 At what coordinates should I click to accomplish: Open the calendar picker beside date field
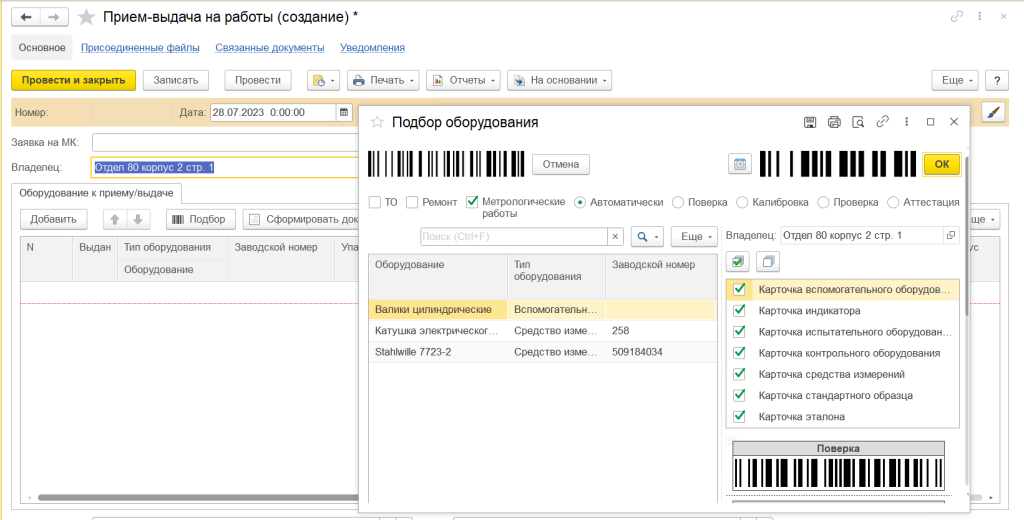[x=344, y=112]
